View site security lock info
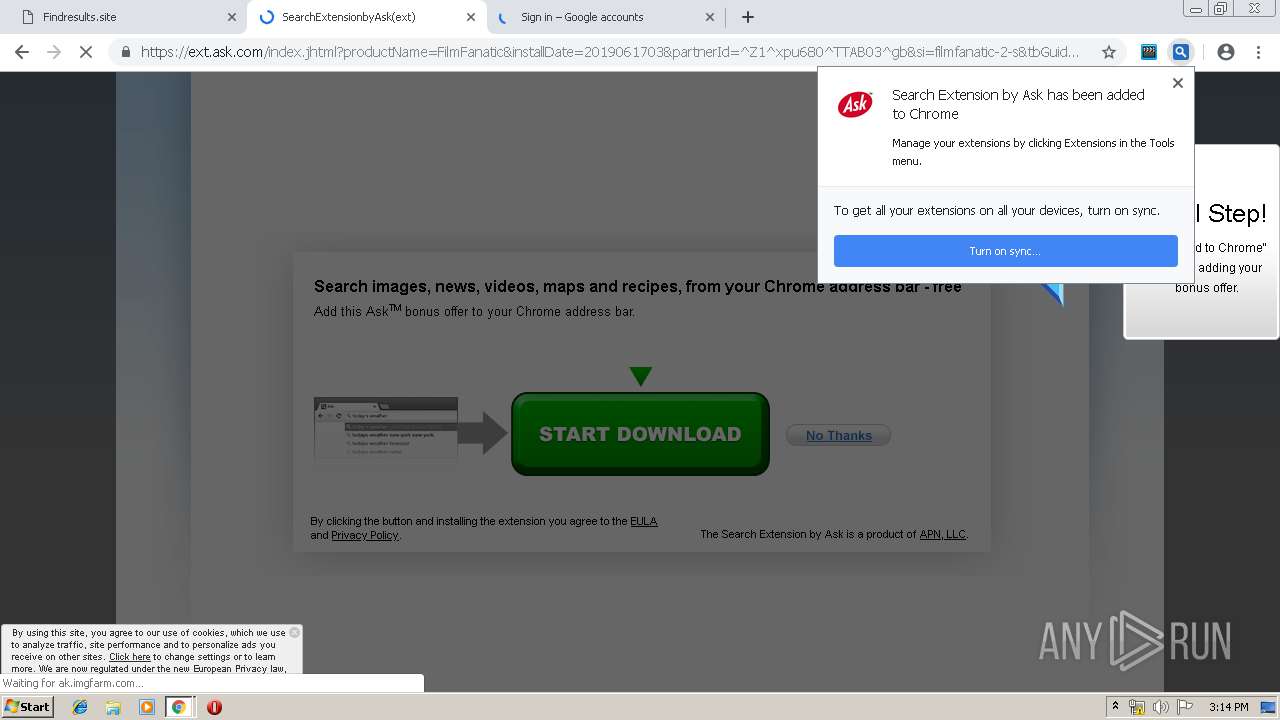 coord(126,52)
